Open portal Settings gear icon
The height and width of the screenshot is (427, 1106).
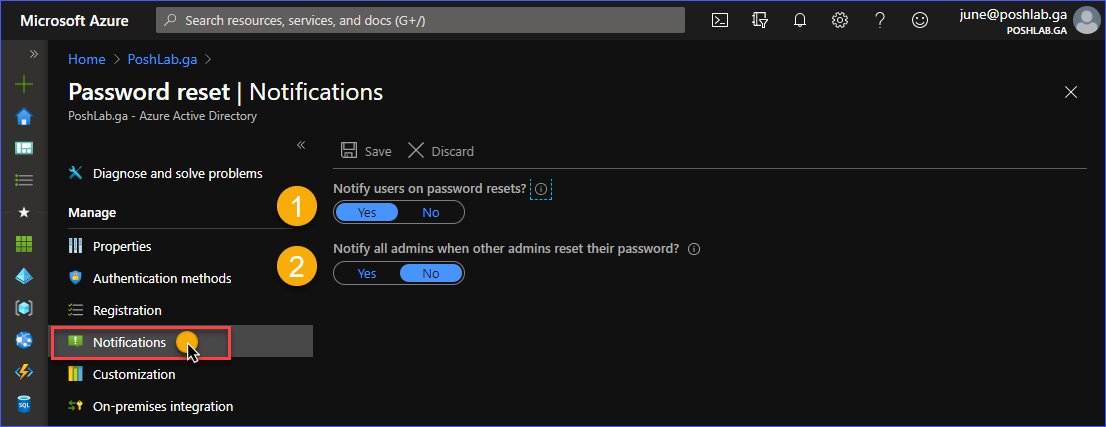pyautogui.click(x=839, y=20)
